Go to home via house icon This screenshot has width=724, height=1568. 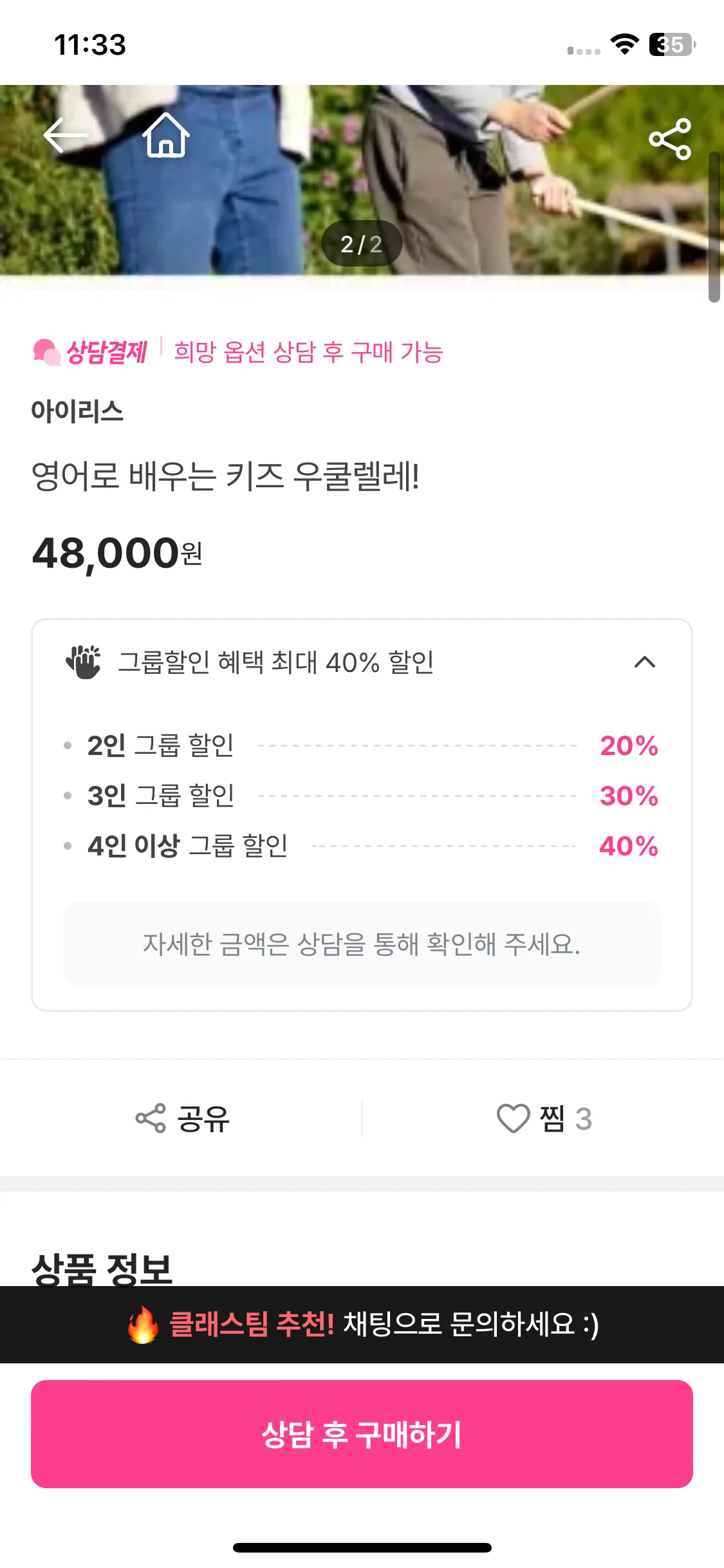[166, 135]
